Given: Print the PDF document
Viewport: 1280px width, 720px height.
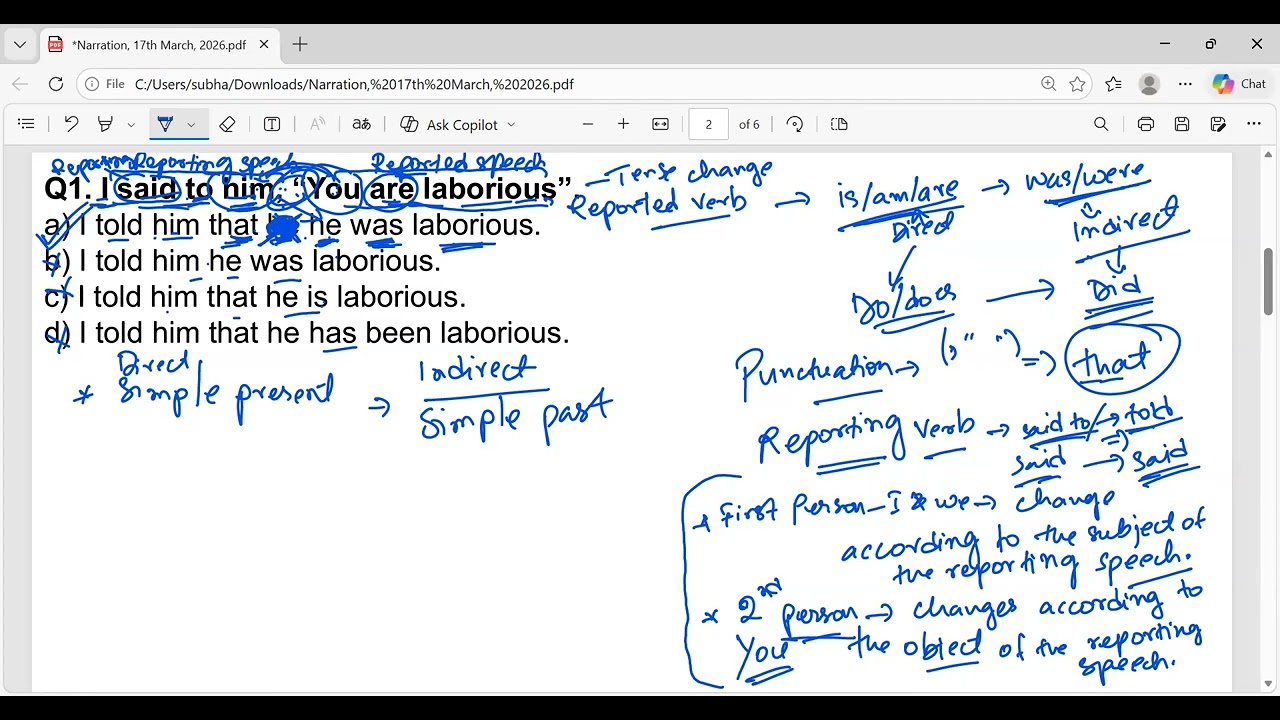Looking at the screenshot, I should [1146, 124].
